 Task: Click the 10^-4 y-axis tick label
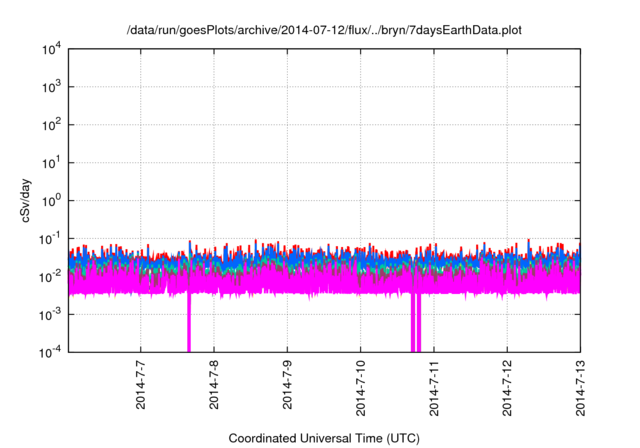click(x=50, y=352)
